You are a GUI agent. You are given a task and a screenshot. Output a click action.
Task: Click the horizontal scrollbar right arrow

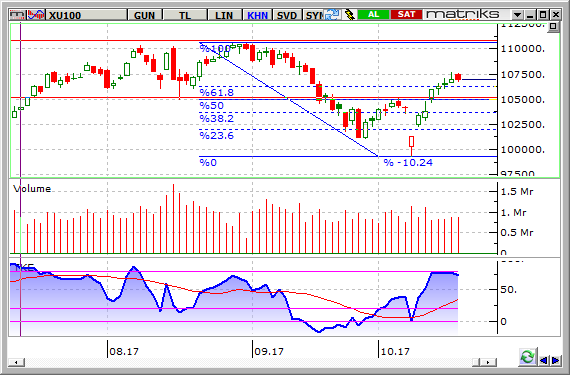(x=490, y=362)
